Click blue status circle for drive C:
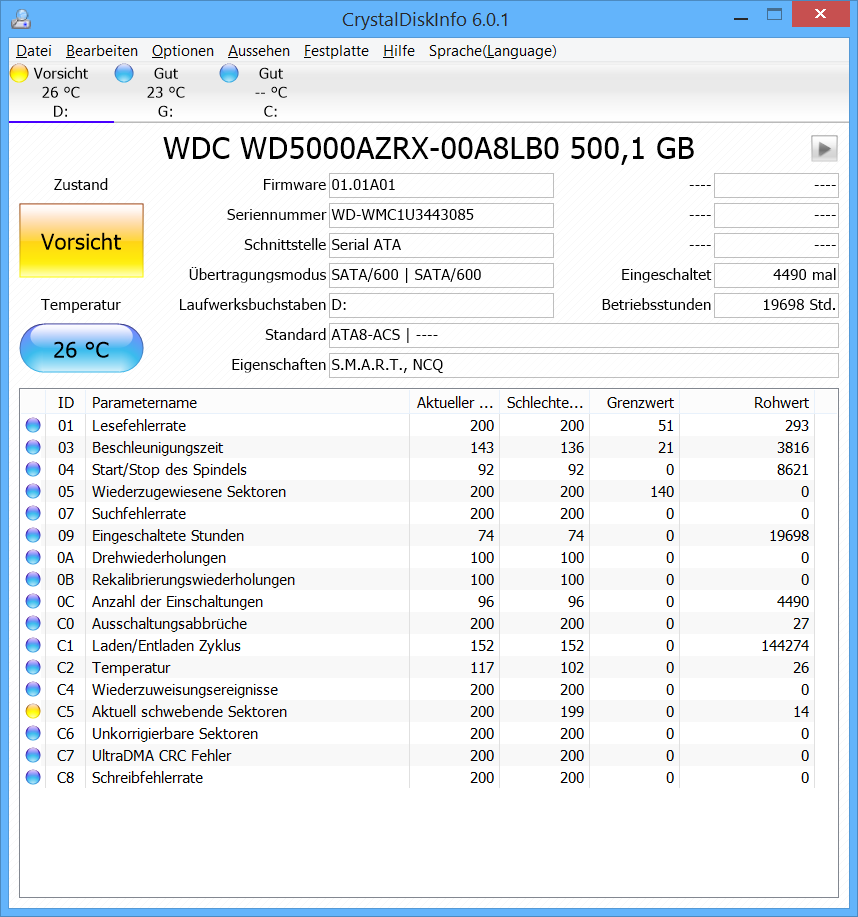This screenshot has width=858, height=917. tap(229, 73)
